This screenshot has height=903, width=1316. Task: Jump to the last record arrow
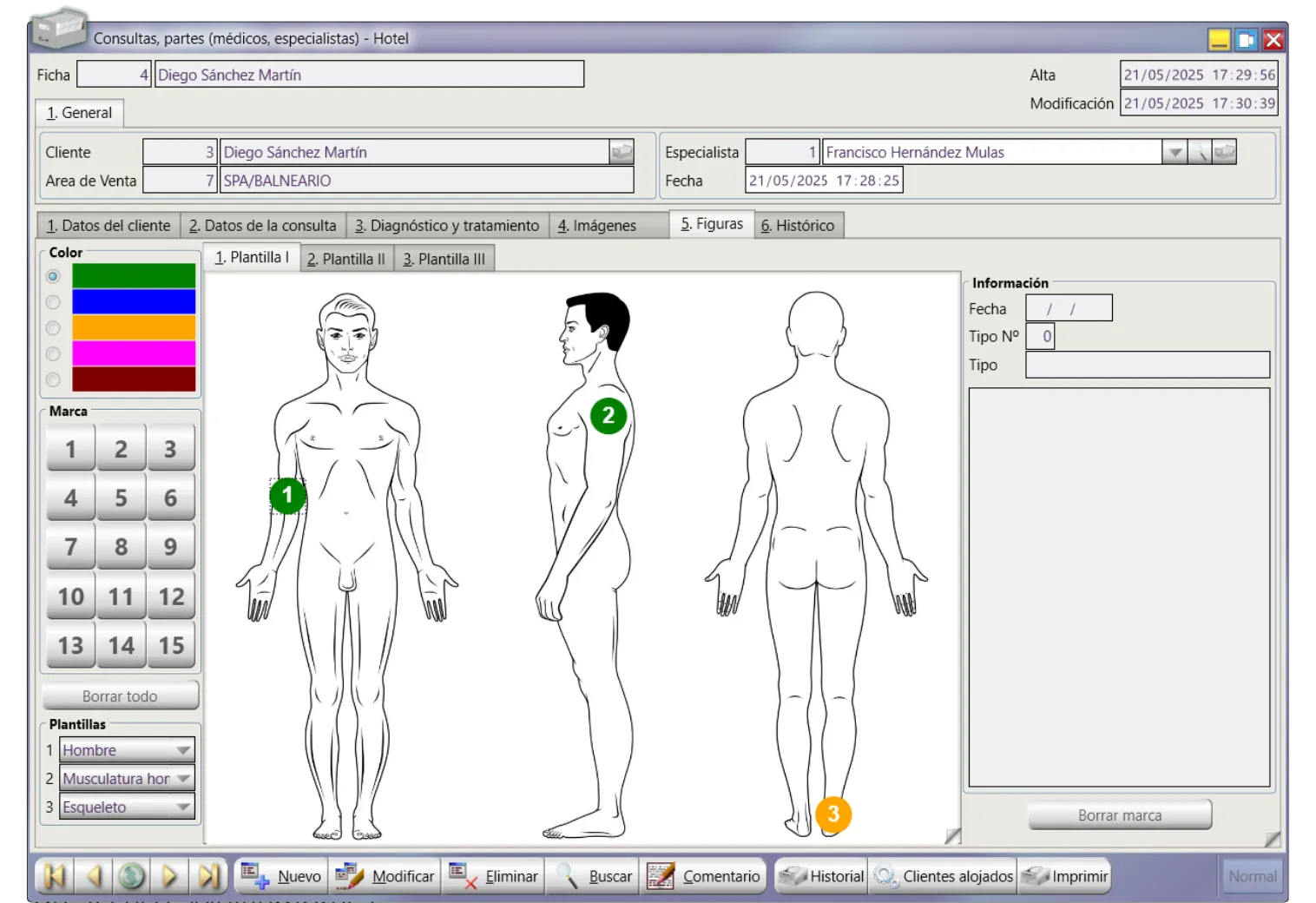point(208,876)
